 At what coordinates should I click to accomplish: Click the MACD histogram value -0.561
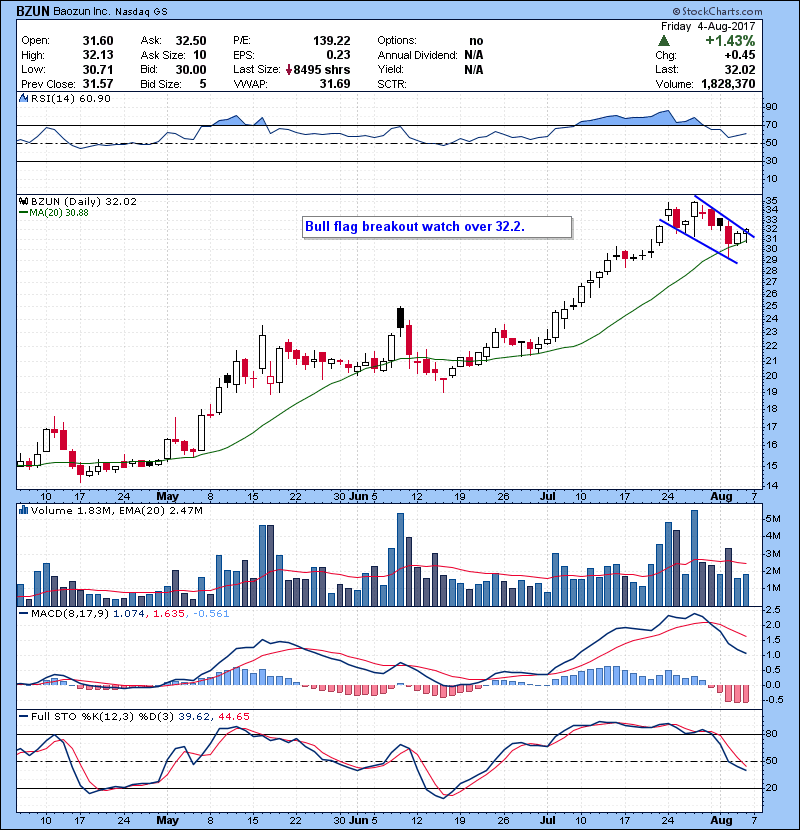pyautogui.click(x=211, y=614)
